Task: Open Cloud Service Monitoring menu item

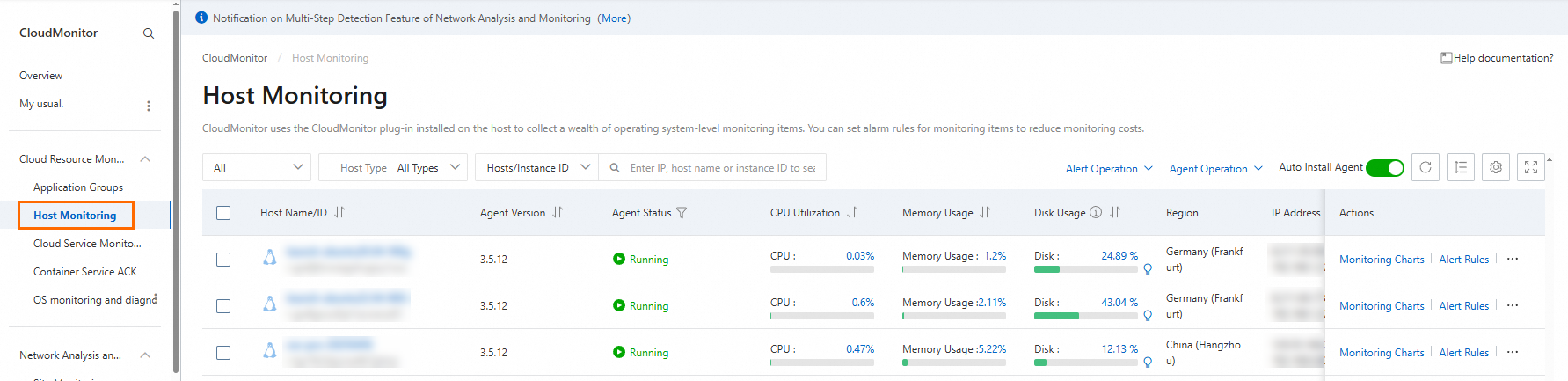Action: 87,244
